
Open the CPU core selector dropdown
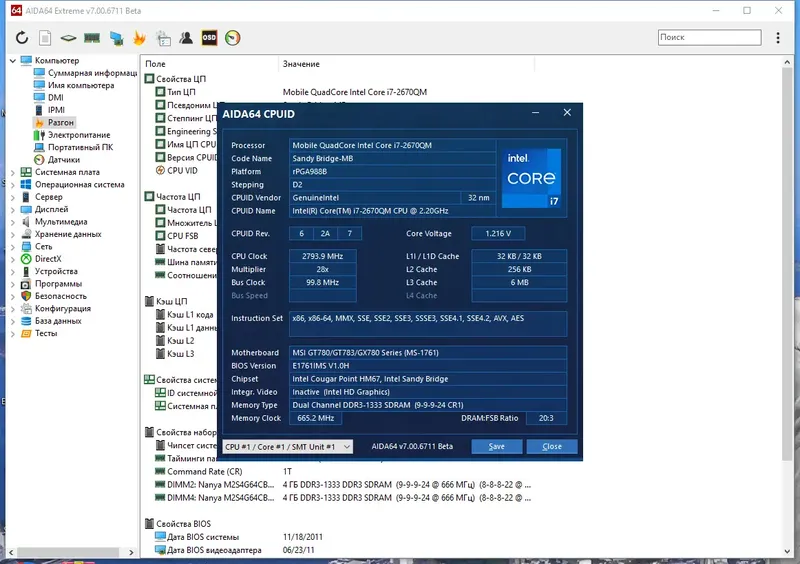click(287, 447)
